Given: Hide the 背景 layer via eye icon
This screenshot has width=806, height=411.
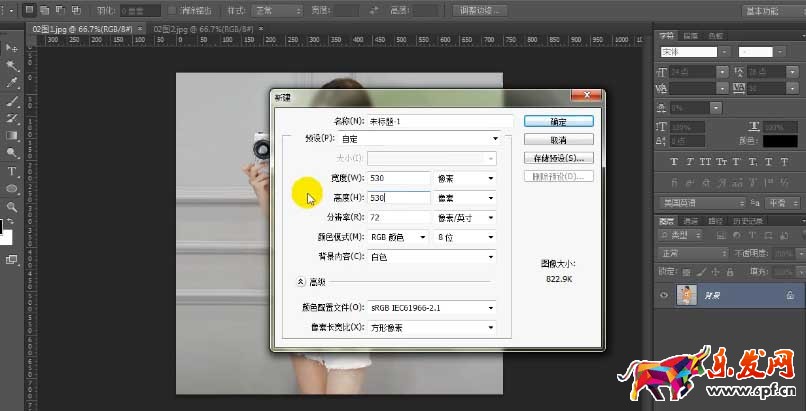Looking at the screenshot, I should click(x=664, y=296).
